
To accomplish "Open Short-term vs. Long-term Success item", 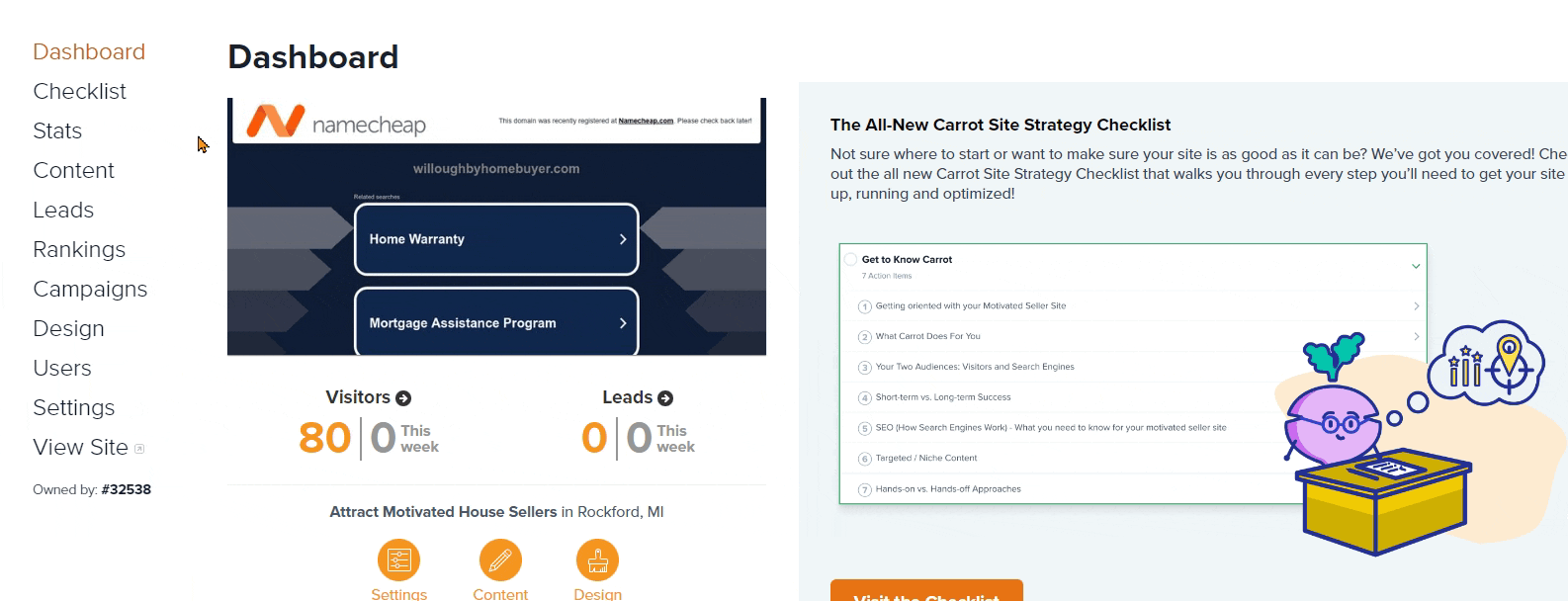I will [943, 397].
